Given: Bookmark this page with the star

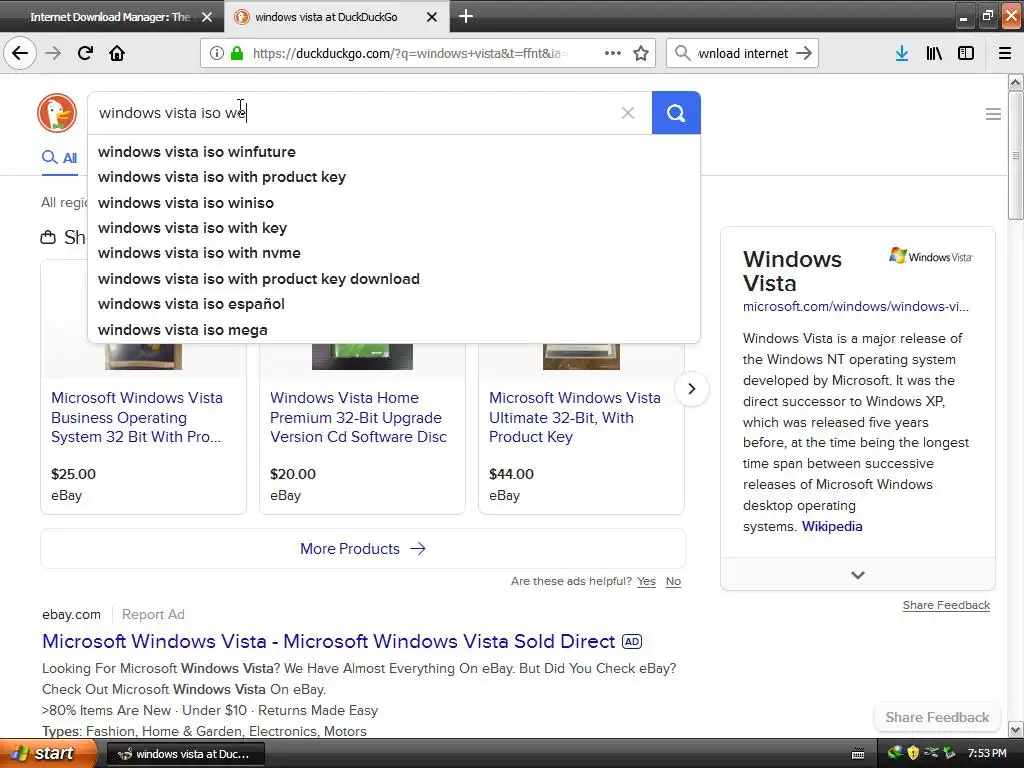Looking at the screenshot, I should tap(641, 53).
